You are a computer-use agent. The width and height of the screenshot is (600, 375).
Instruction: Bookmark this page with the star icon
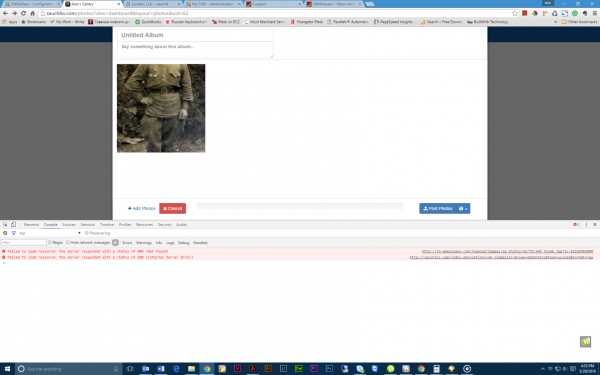(x=515, y=13)
